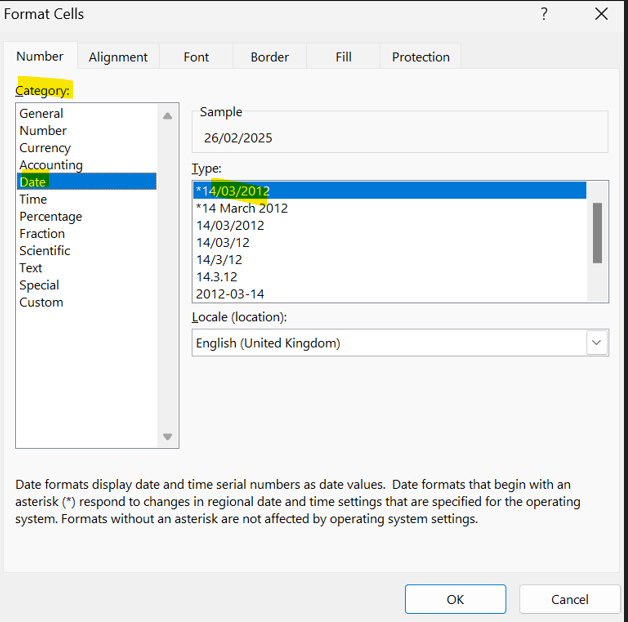Open the Protection tab
This screenshot has width=628, height=622.
421,57
